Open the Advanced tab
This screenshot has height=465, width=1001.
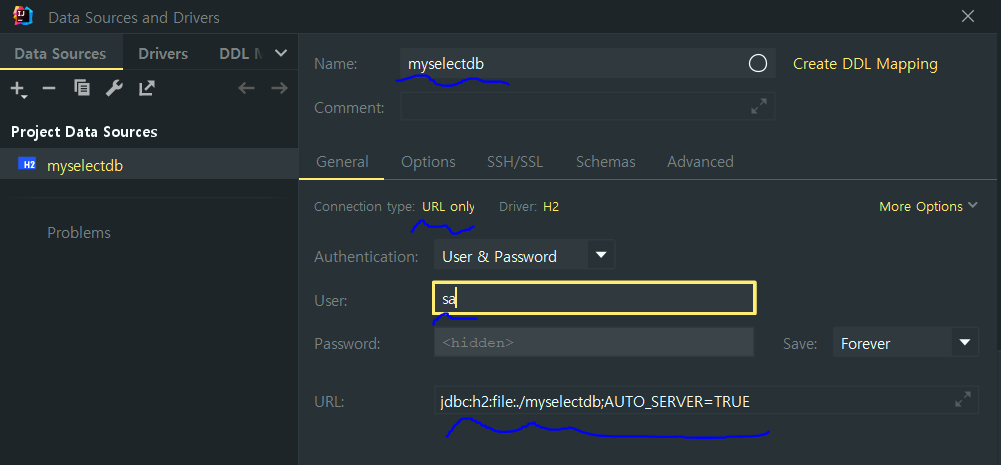coord(700,162)
